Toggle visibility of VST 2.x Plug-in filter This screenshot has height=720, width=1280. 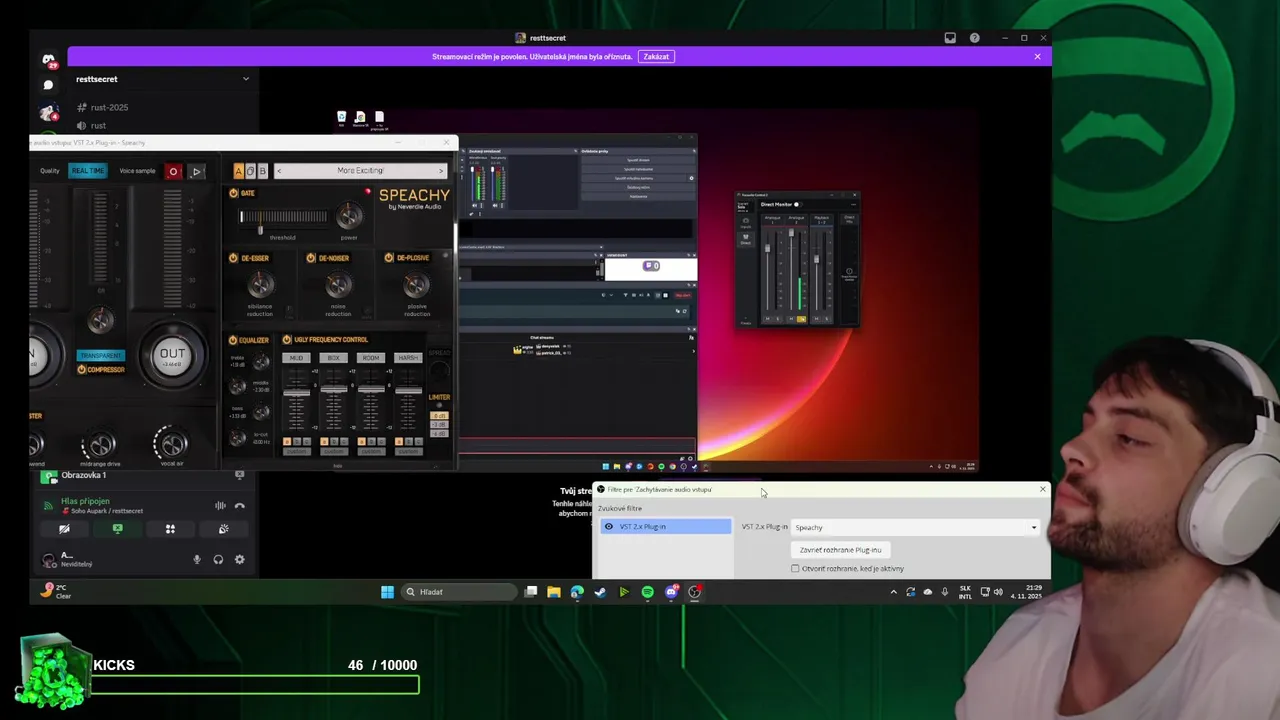(609, 527)
